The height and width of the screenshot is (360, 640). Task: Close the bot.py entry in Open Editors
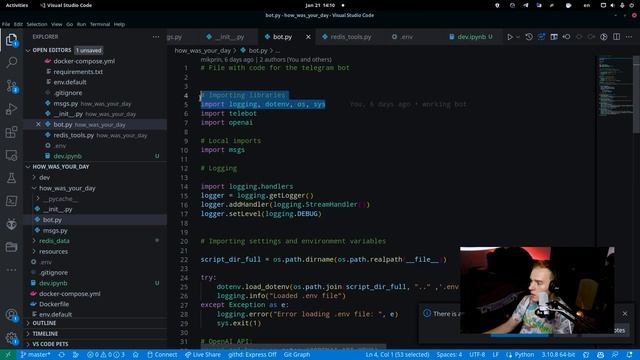pyautogui.click(x=38, y=124)
